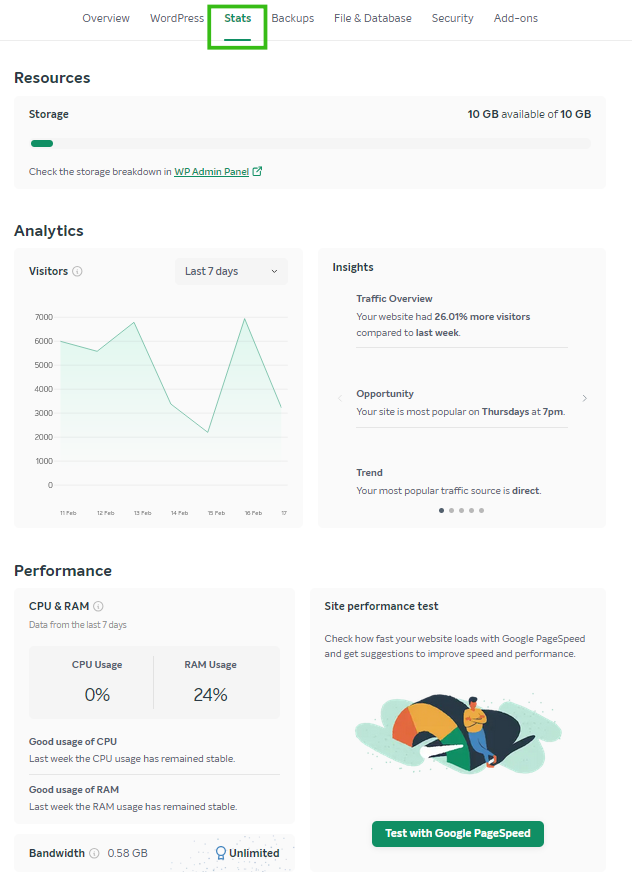This screenshot has width=632, height=891.
Task: Select the third insights carousel dot
Action: click(461, 510)
